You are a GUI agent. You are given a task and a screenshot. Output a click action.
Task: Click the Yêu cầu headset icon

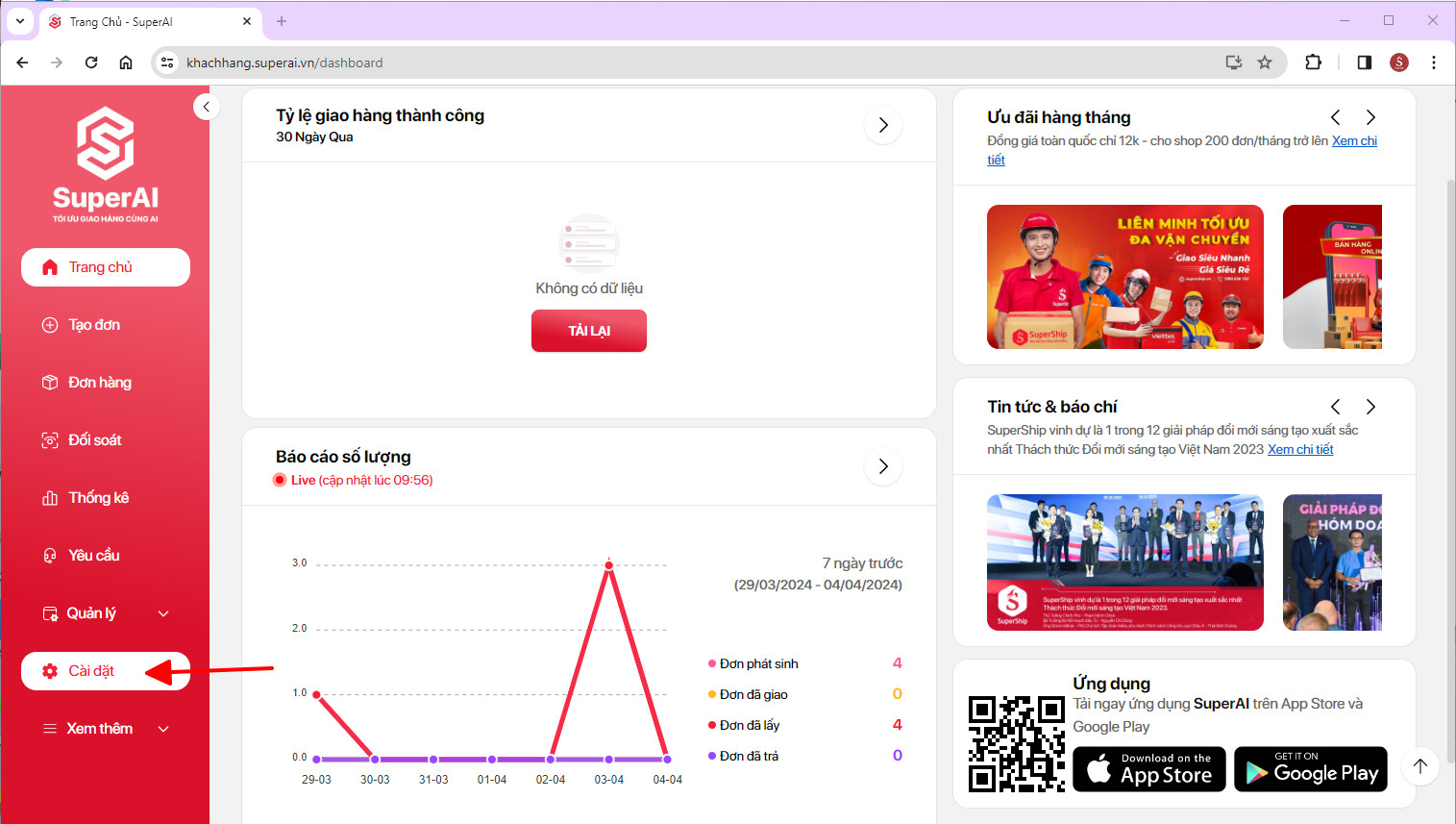point(50,556)
